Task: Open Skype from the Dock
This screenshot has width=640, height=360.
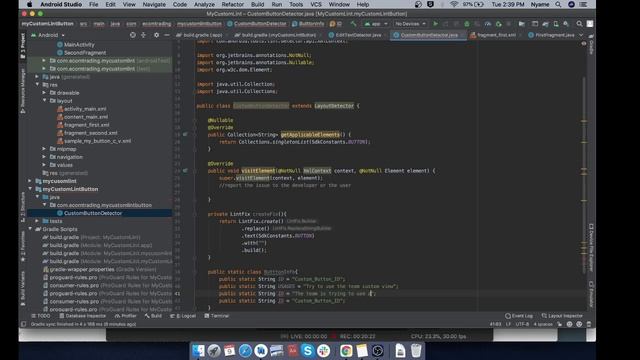Action: pos(308,351)
